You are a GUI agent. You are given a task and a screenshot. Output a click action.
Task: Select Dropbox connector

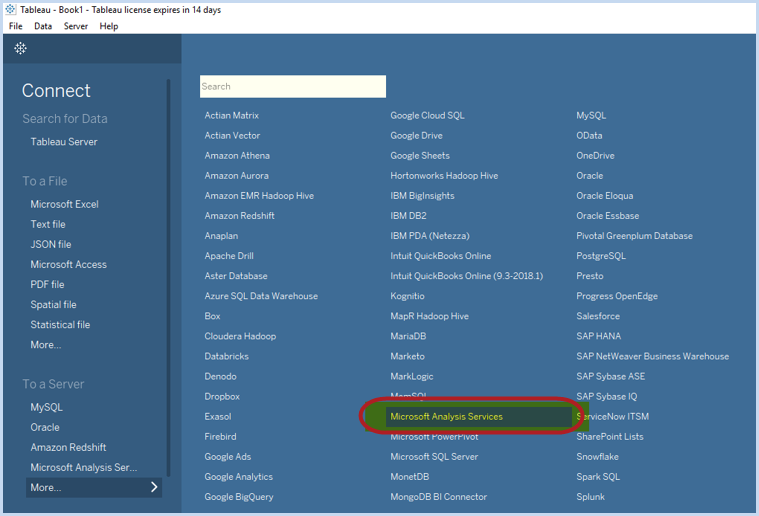coord(222,396)
